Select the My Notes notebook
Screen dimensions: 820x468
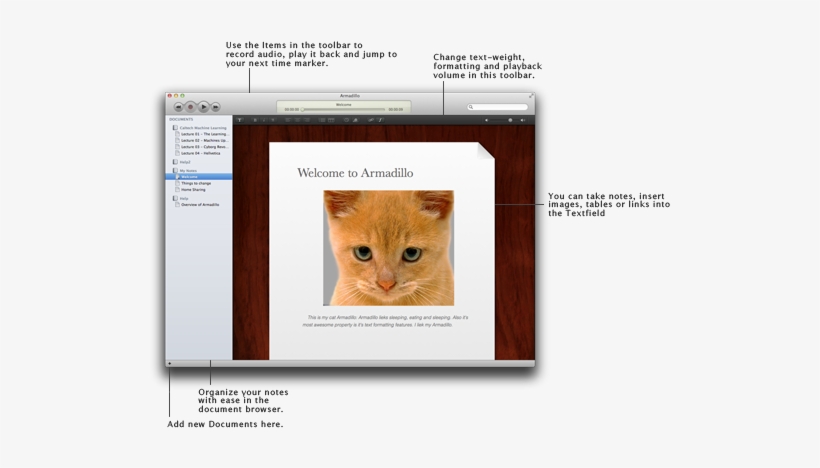[188, 170]
